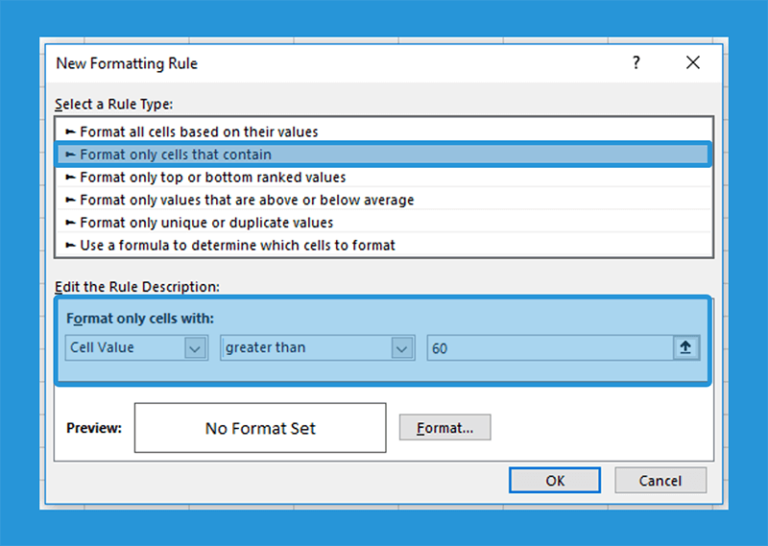This screenshot has width=768, height=546.
Task: Click the Format... button
Action: click(x=445, y=427)
